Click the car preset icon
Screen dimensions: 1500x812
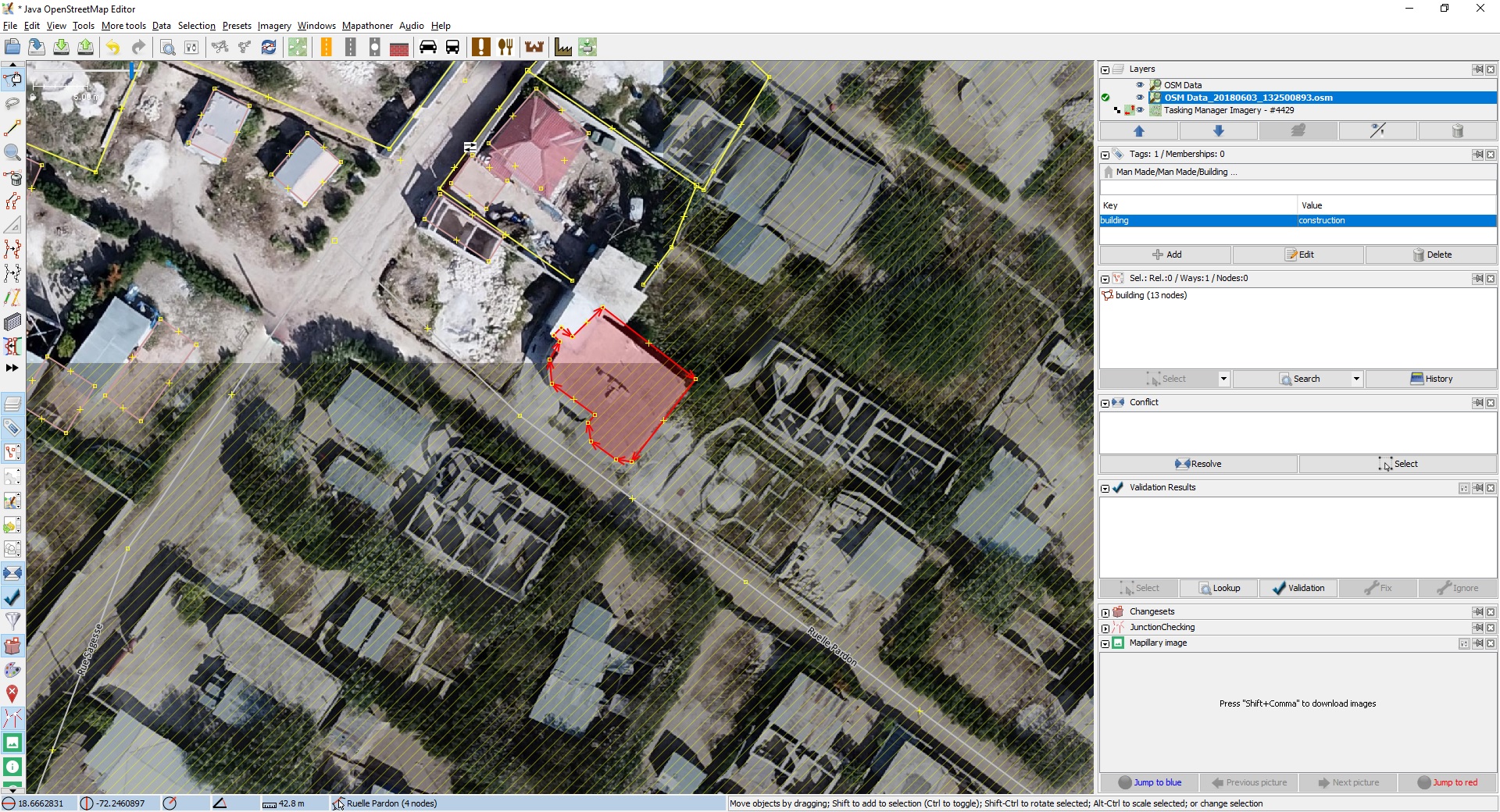tap(427, 48)
